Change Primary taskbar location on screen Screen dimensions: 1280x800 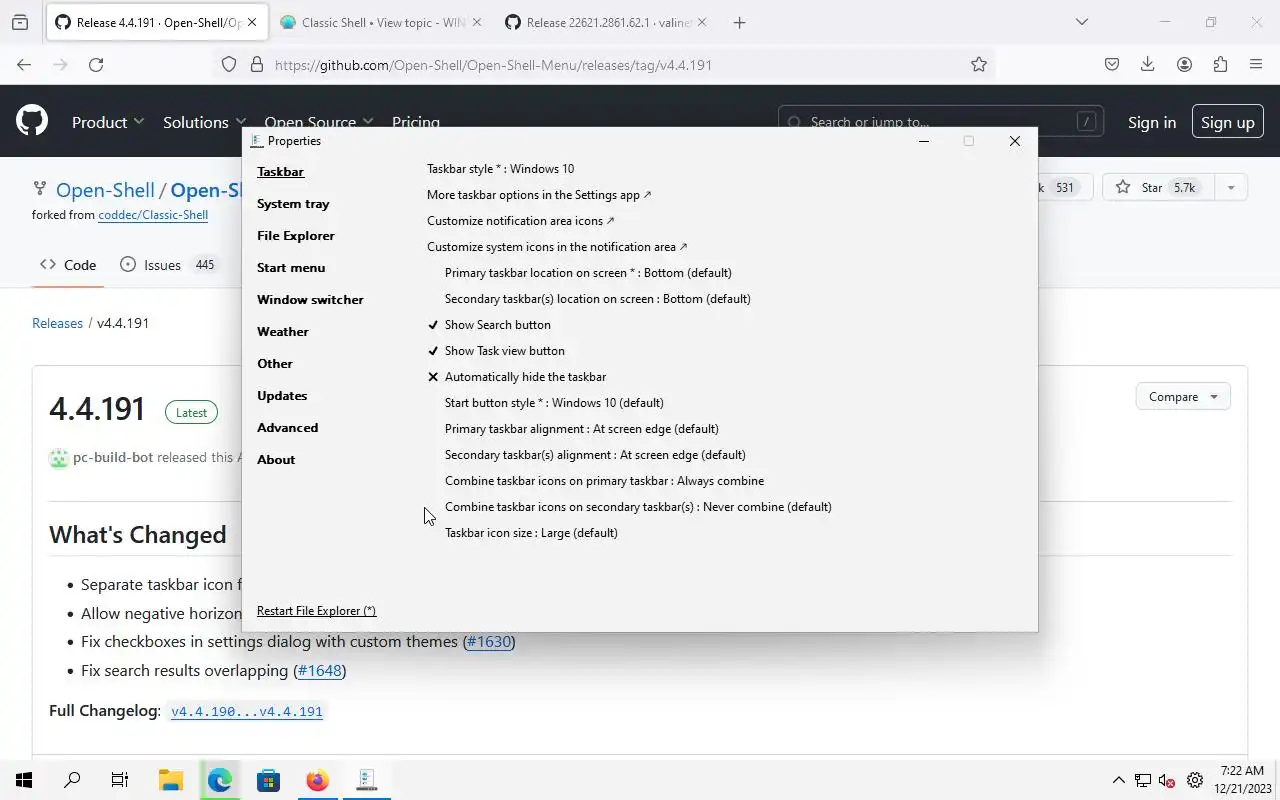(588, 273)
